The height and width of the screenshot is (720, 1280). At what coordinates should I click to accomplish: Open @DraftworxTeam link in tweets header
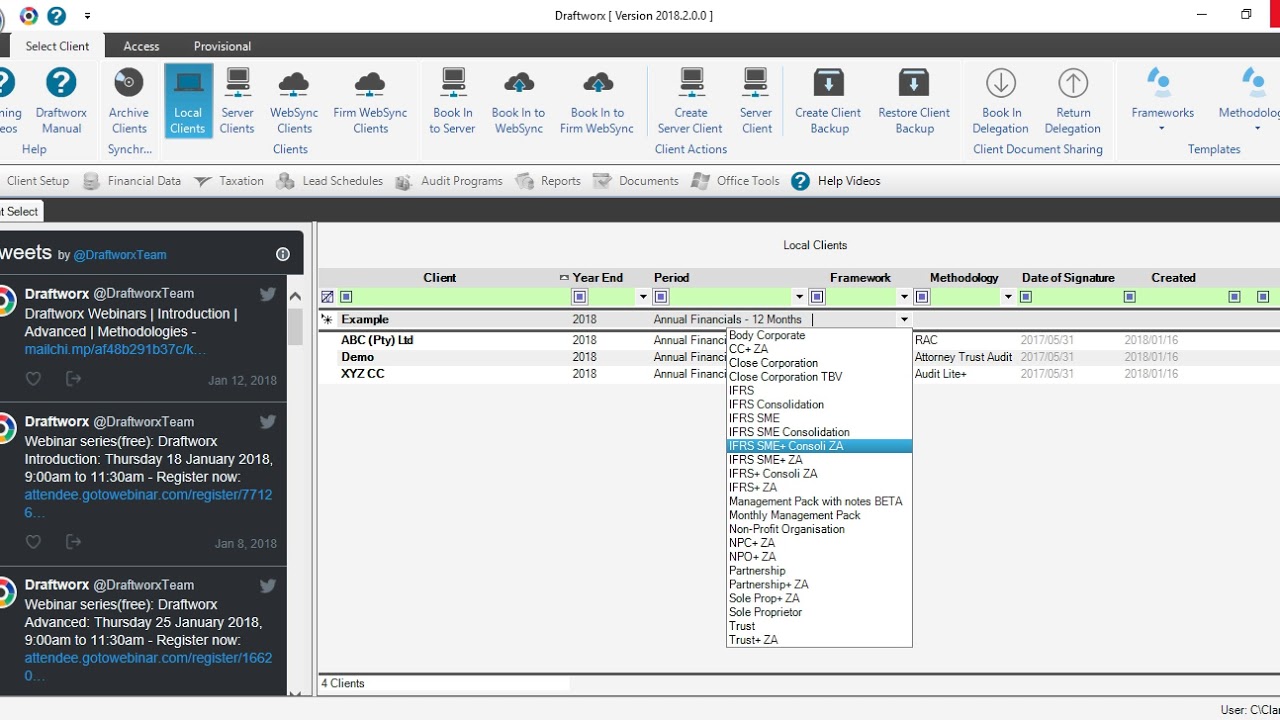click(x=119, y=255)
